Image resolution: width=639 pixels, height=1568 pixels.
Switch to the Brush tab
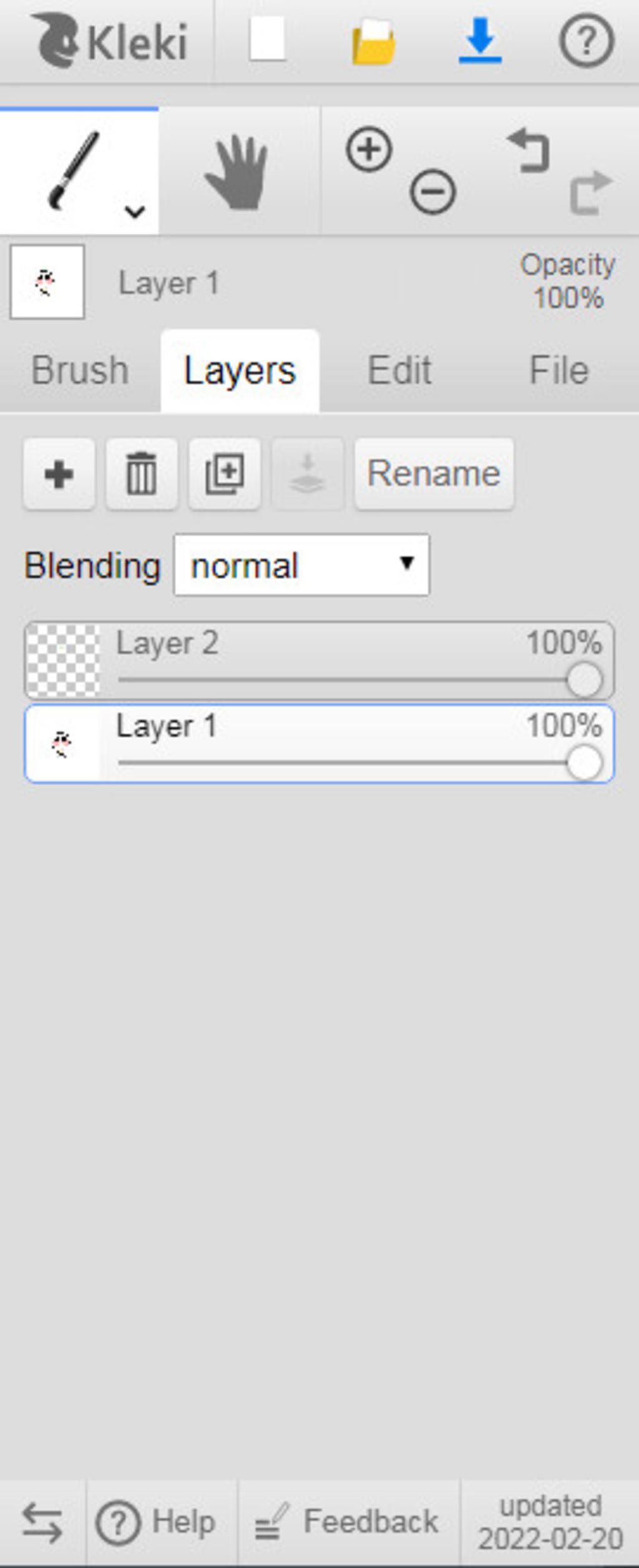[x=80, y=370]
